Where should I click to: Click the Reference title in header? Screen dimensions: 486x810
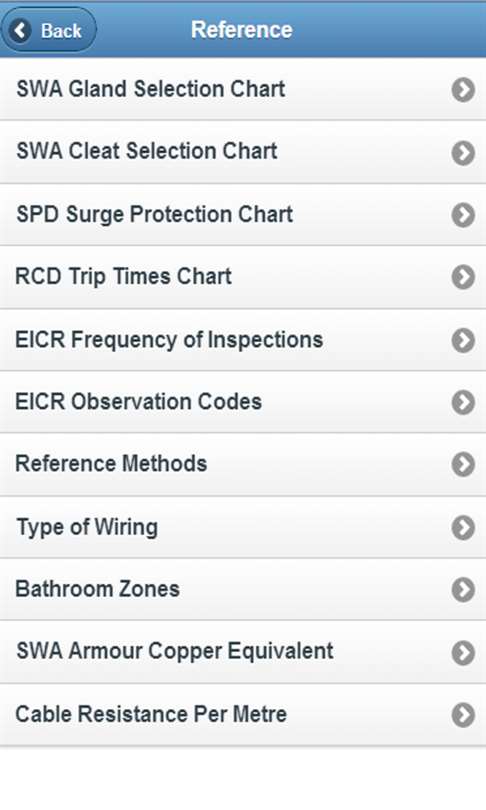(242, 30)
